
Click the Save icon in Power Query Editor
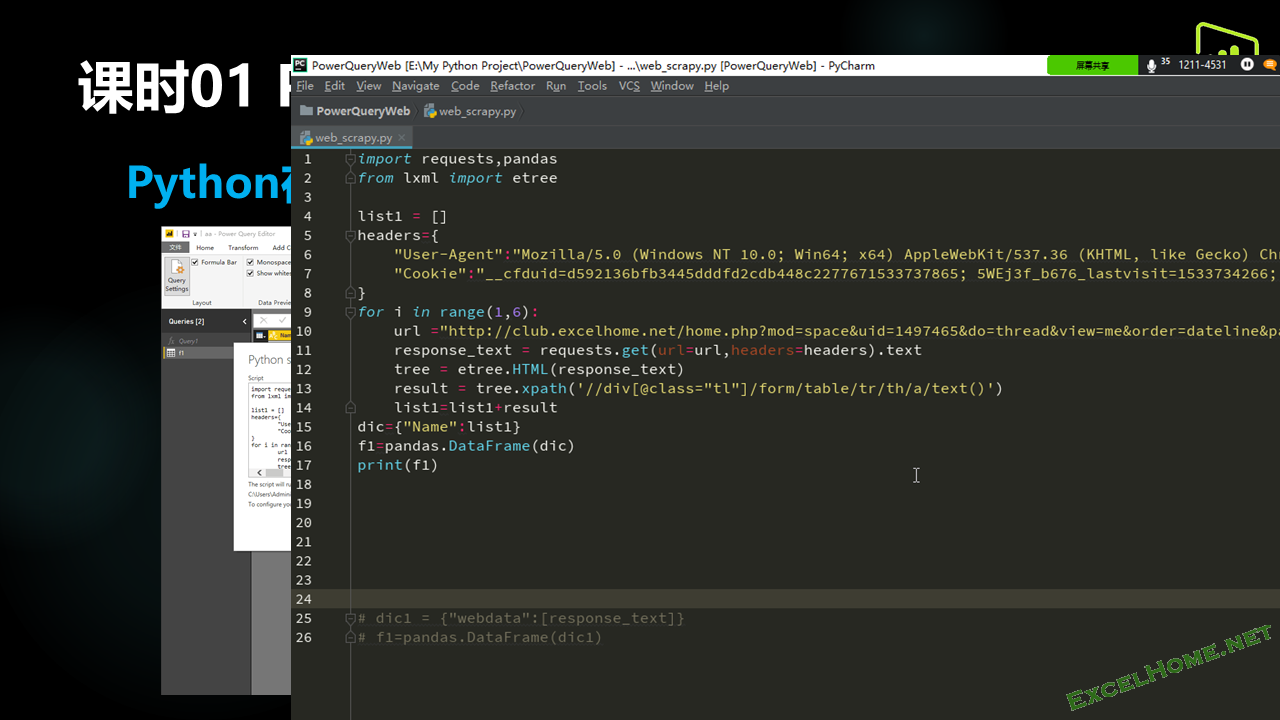pyautogui.click(x=187, y=234)
